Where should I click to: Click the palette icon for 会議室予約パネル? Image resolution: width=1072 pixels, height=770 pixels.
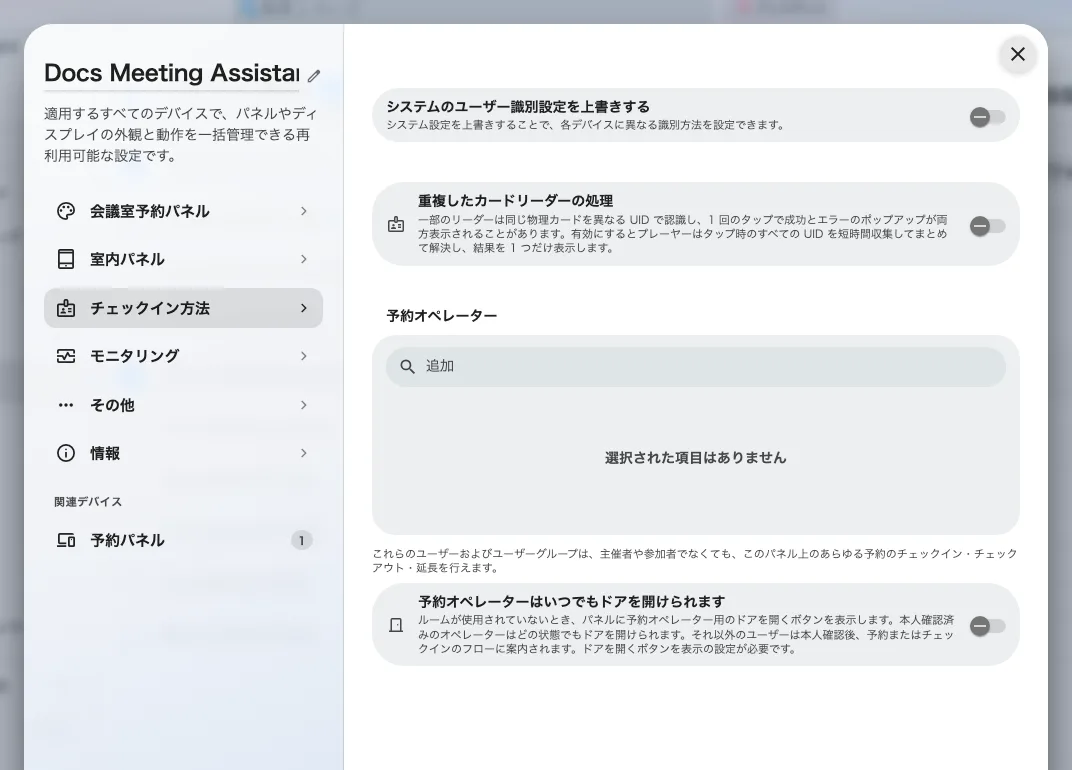(x=66, y=211)
